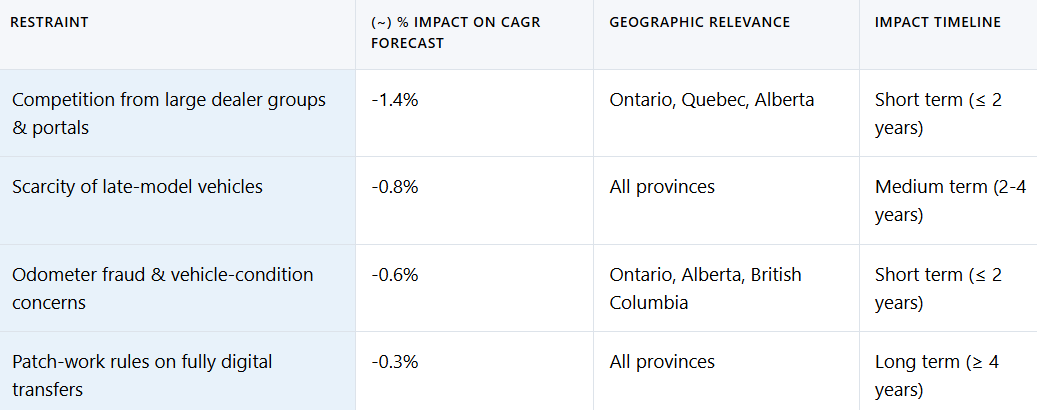Click All provinces in the patch-work rules row
This screenshot has width=1037, height=410.
(x=662, y=361)
